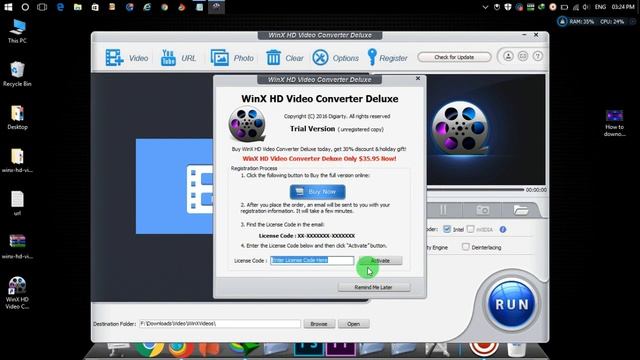This screenshot has height=360, width=640.
Task: Click the Clear trash-can toolbar icon
Action: [x=273, y=58]
